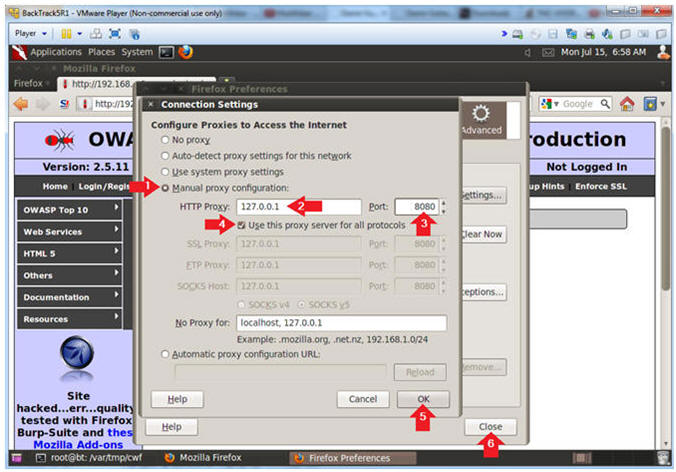Viewport: 676px width, 472px height.
Task: Expand the Web Services menu
Action: (x=70, y=231)
